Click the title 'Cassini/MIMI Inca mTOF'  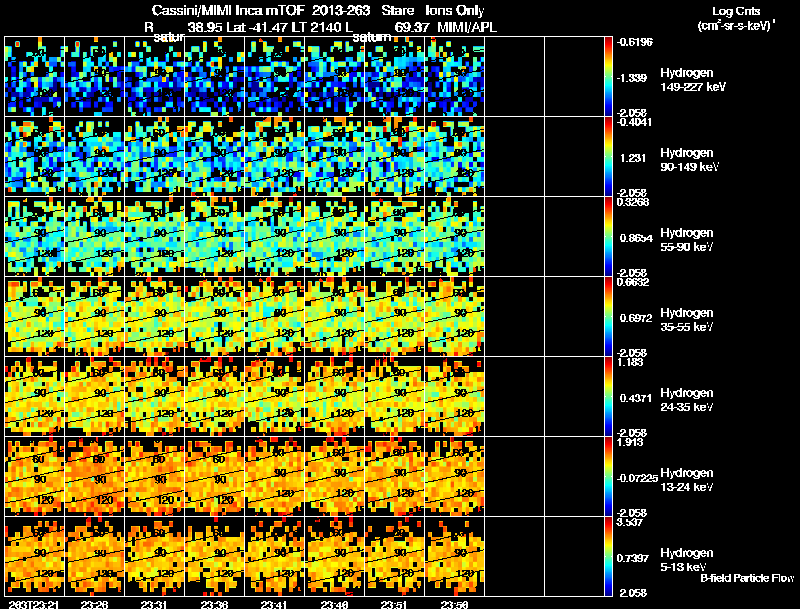tap(228, 11)
